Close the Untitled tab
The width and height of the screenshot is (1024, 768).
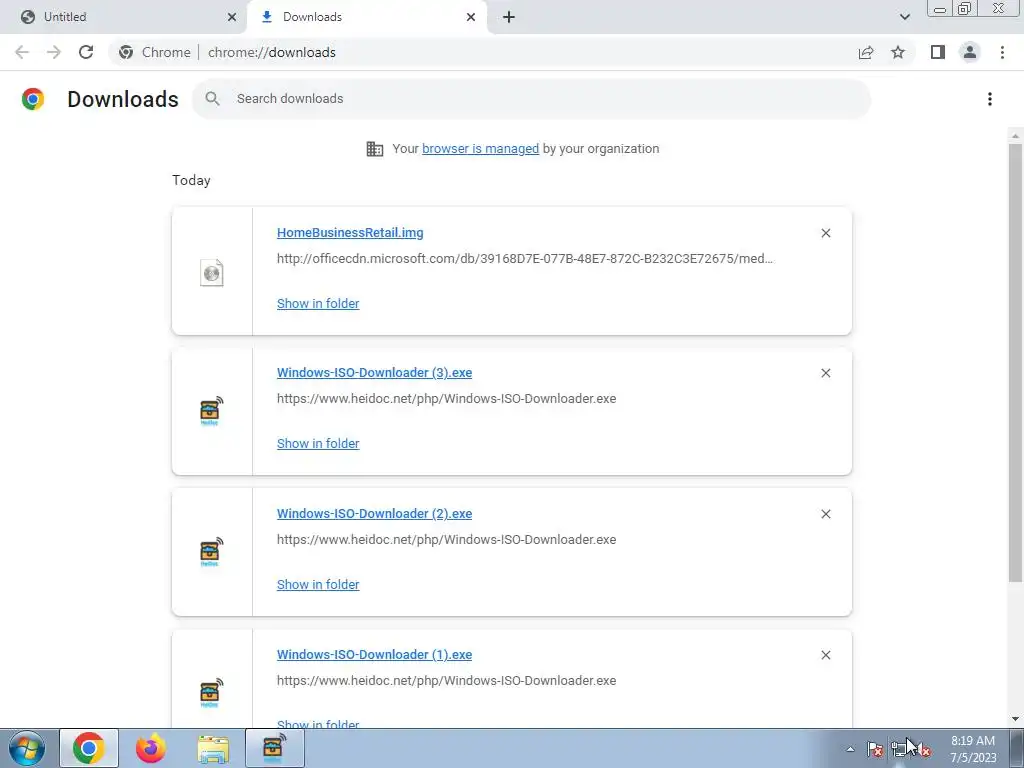232,17
